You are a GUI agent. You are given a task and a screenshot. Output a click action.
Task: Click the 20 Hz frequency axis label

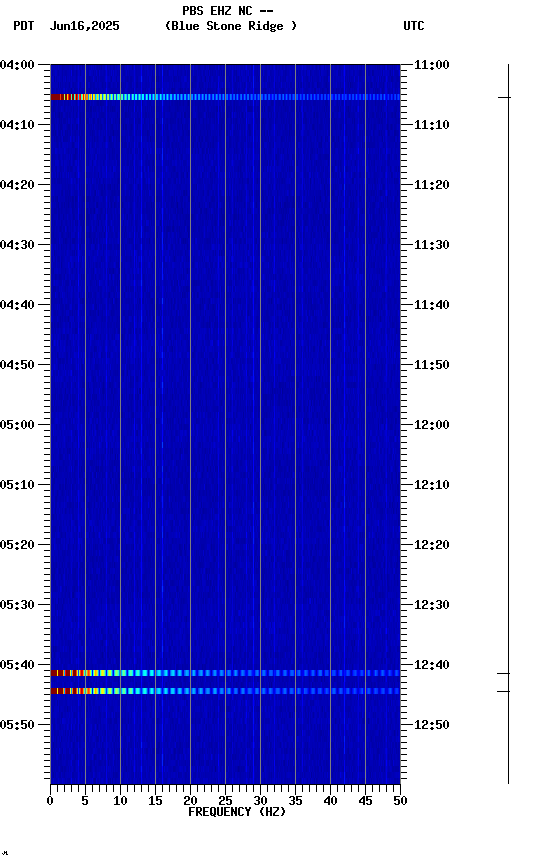190,801
